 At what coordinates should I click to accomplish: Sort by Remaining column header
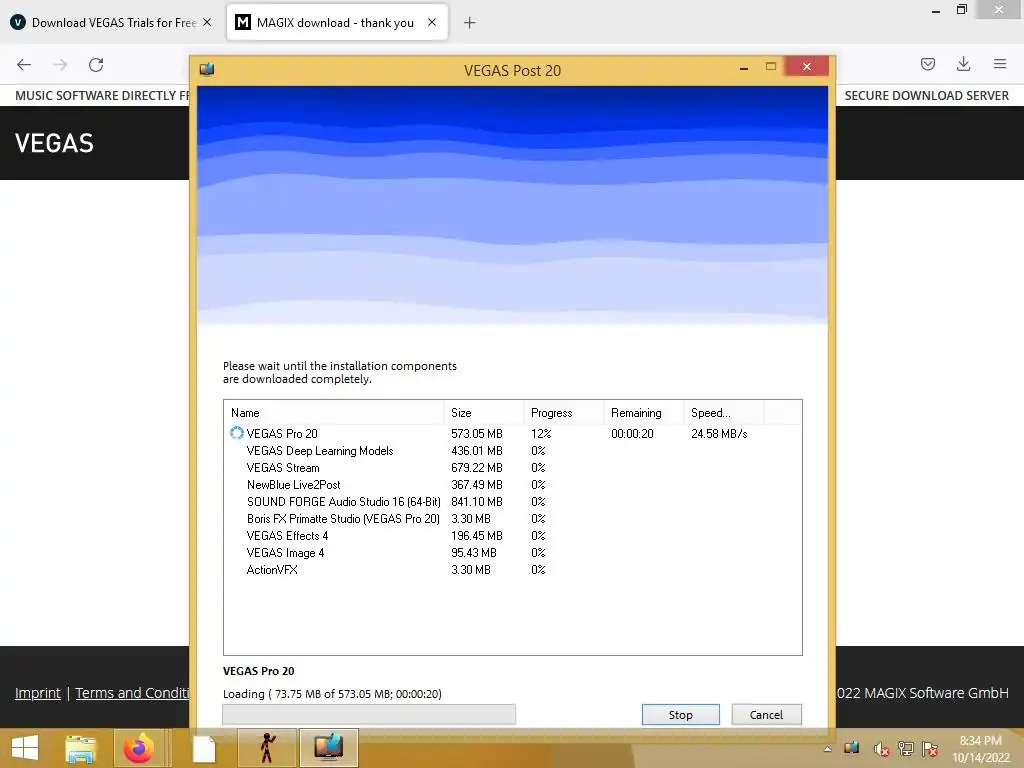644,413
